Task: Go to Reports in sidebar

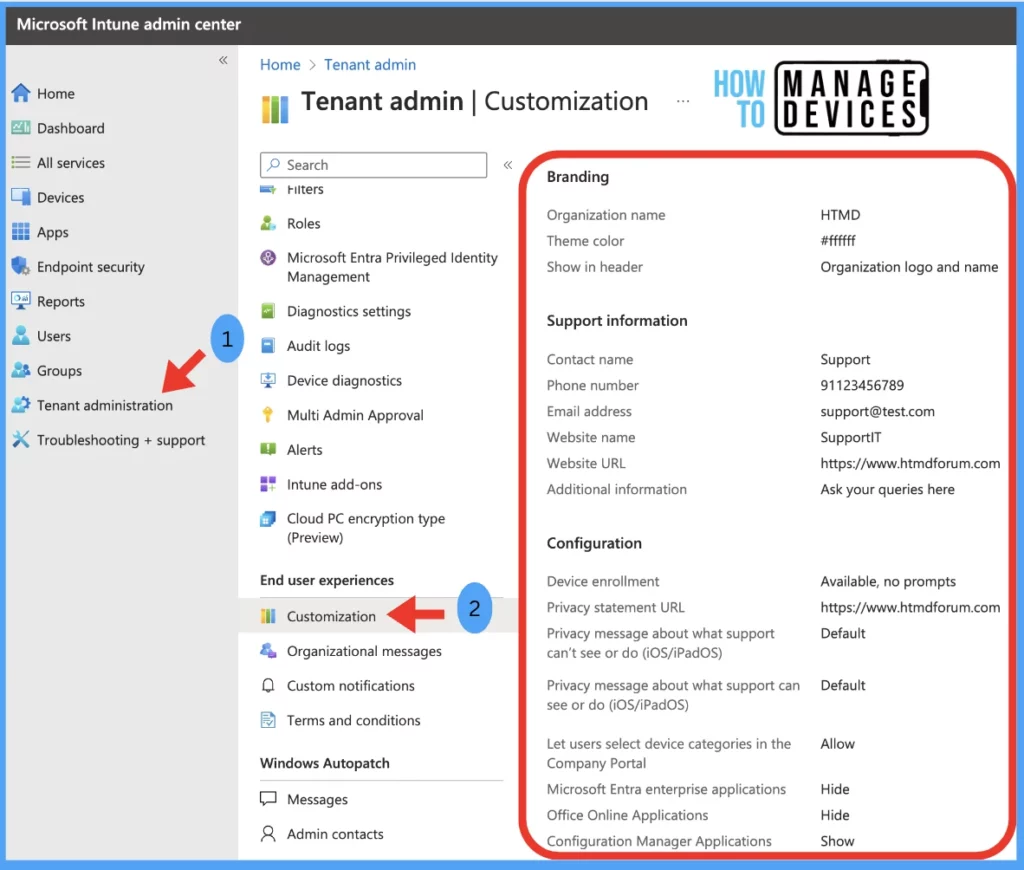Action: [61, 301]
